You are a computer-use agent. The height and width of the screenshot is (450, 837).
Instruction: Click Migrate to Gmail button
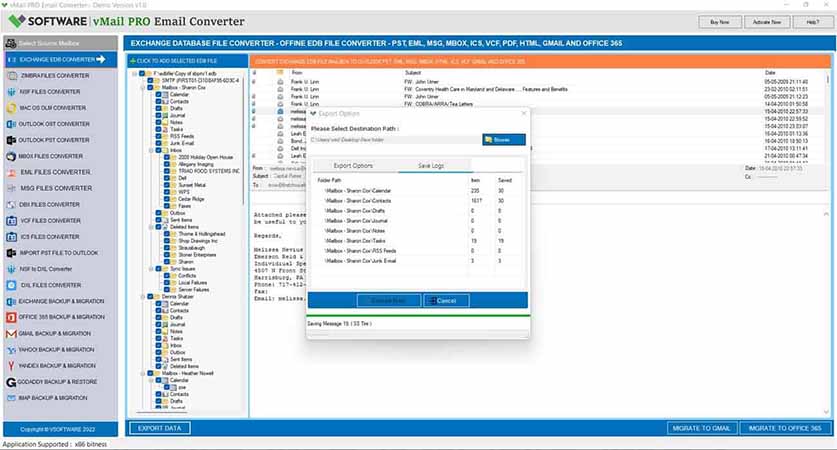702,428
